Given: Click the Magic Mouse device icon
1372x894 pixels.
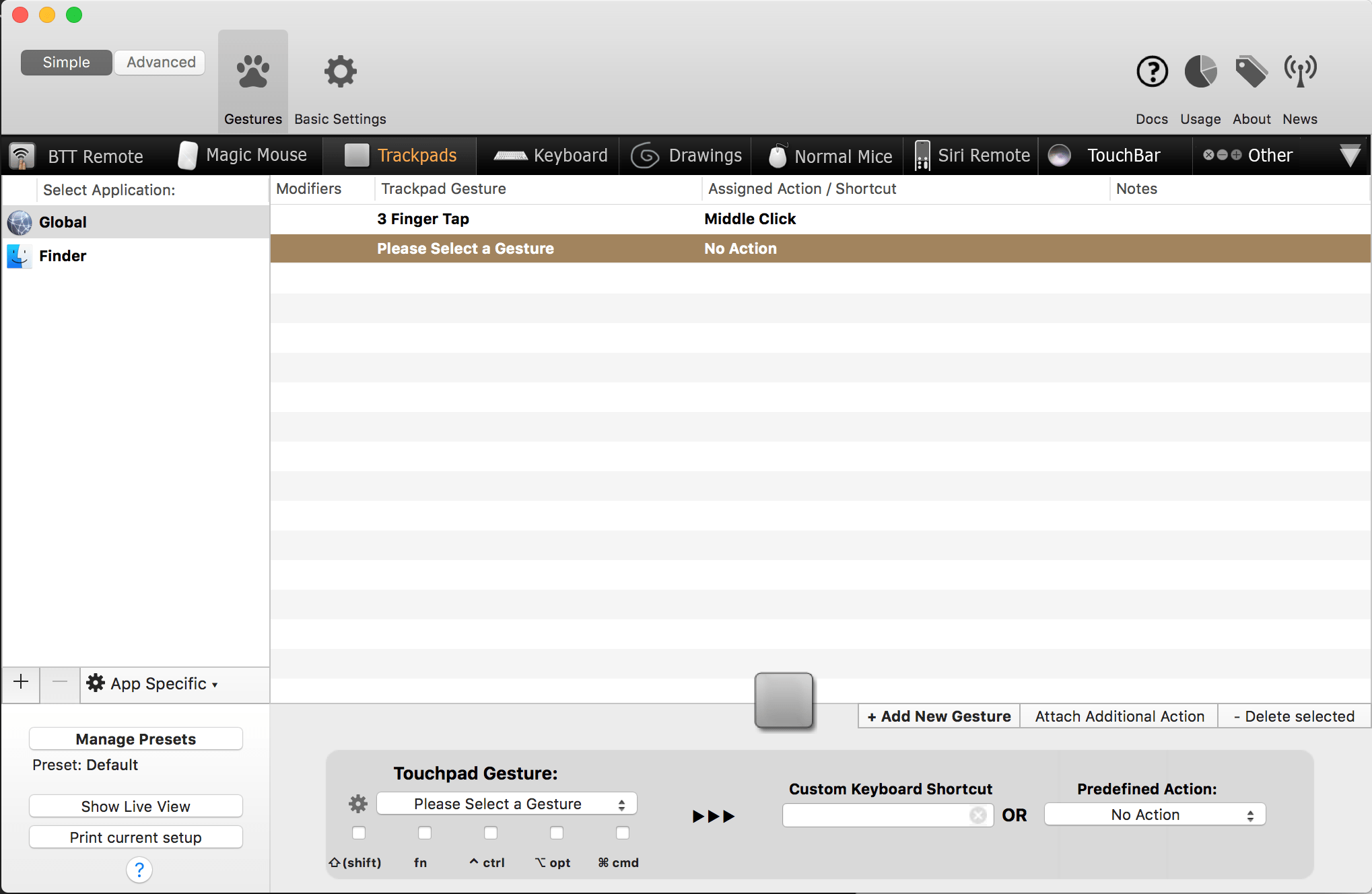Looking at the screenshot, I should tap(188, 156).
